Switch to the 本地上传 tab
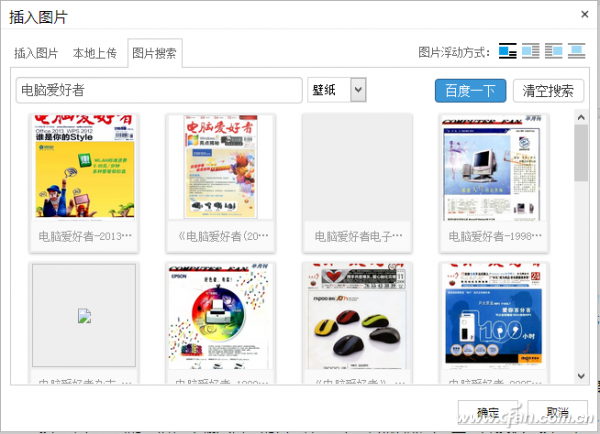The image size is (600, 434). pyautogui.click(x=95, y=53)
